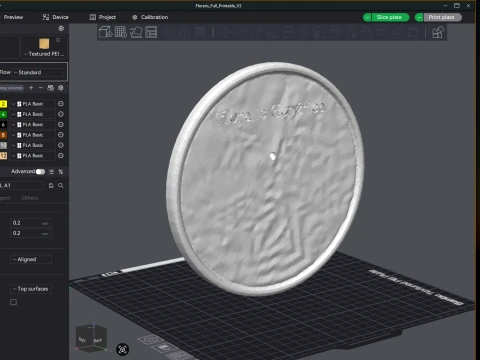Image resolution: width=480 pixels, height=360 pixels.
Task: Open the PLA Basic dropdown for filament 10
Action: [x=32, y=145]
